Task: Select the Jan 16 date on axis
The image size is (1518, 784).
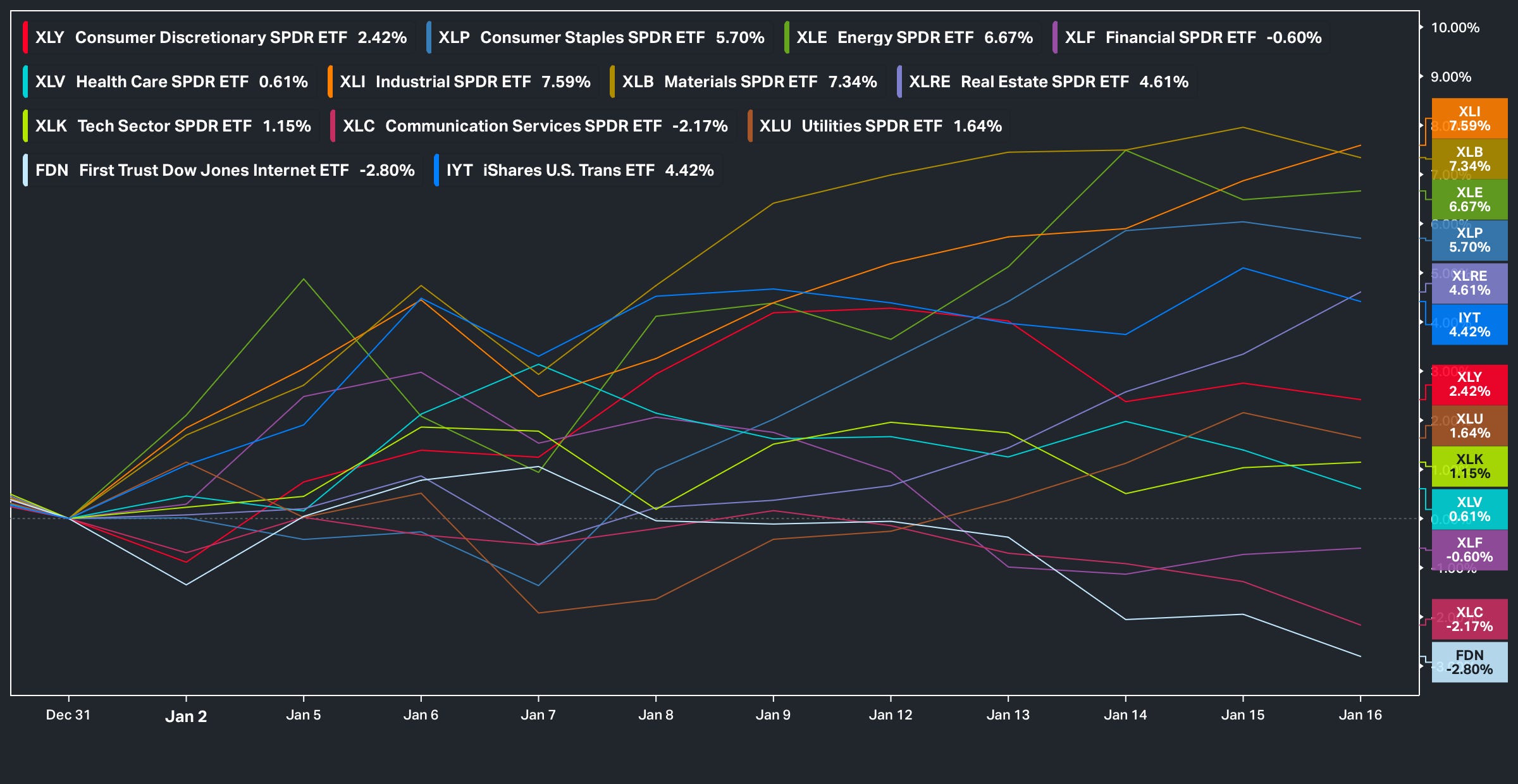Action: tap(1360, 715)
